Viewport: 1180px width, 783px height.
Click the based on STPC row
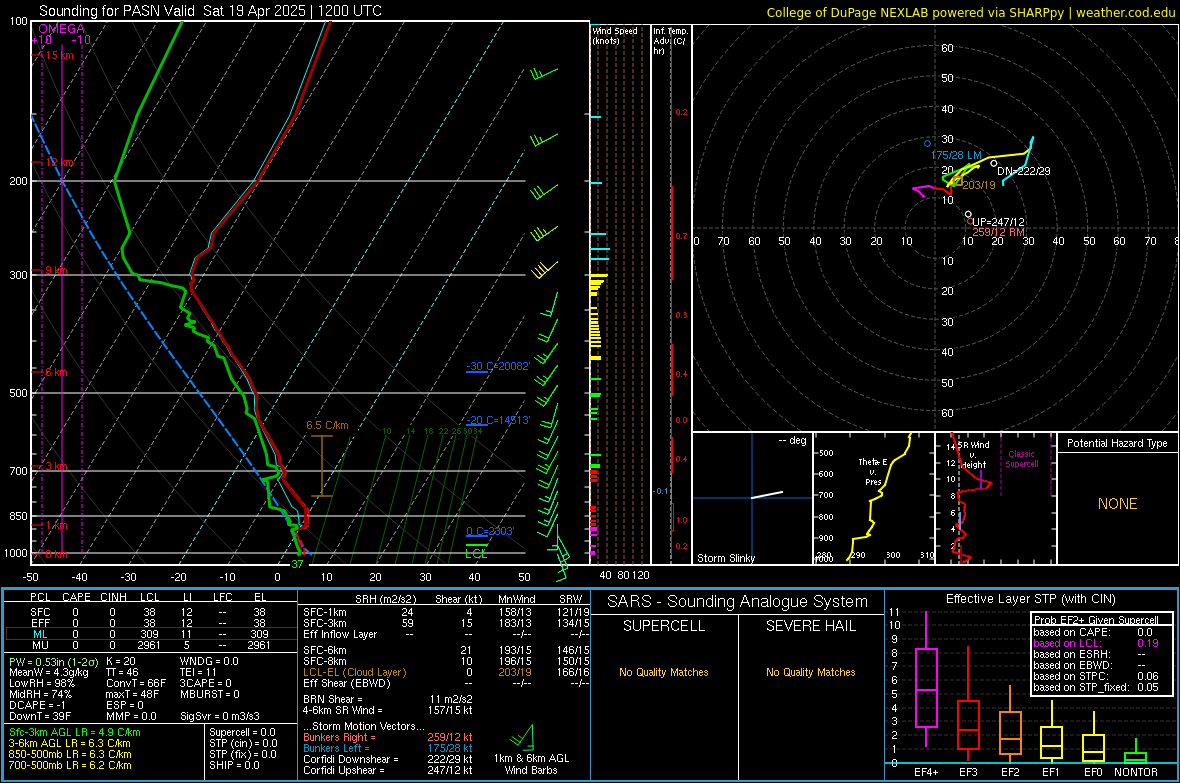click(1096, 676)
